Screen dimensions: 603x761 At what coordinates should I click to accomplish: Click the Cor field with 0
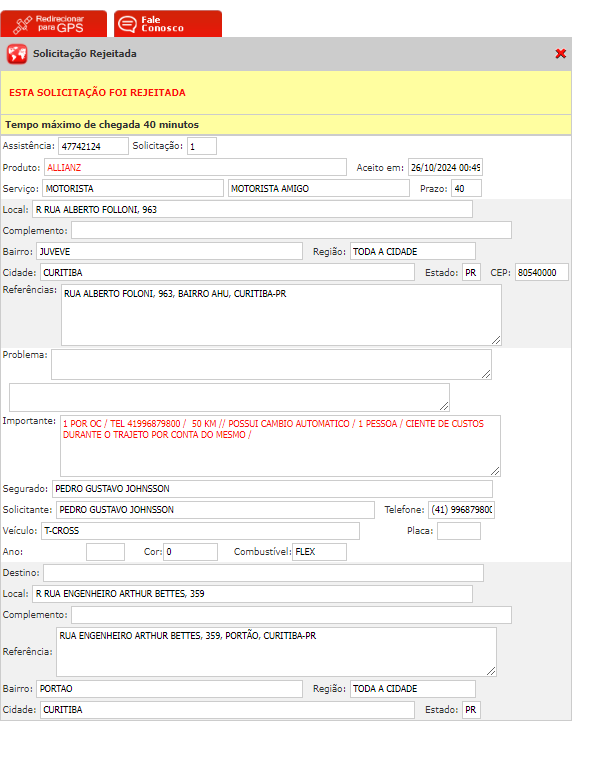190,552
